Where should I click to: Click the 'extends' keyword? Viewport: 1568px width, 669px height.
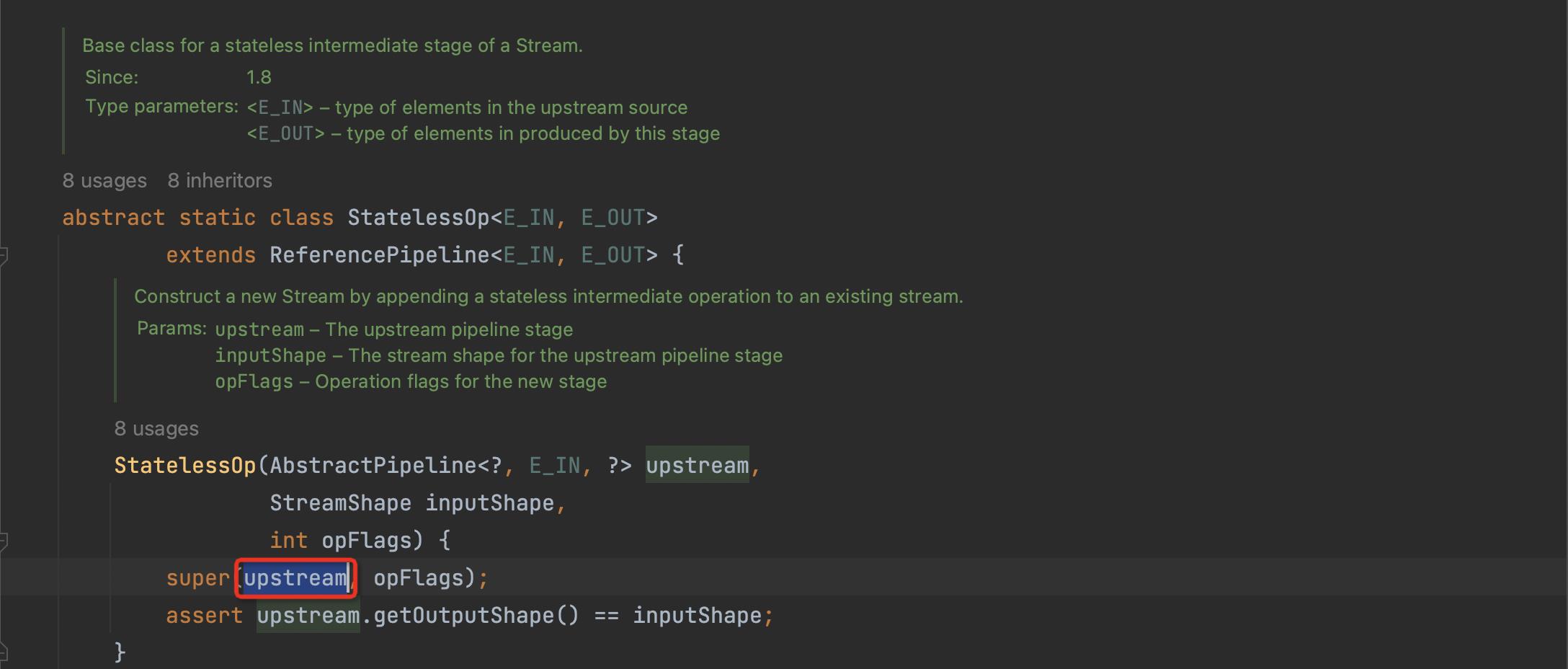click(x=210, y=255)
